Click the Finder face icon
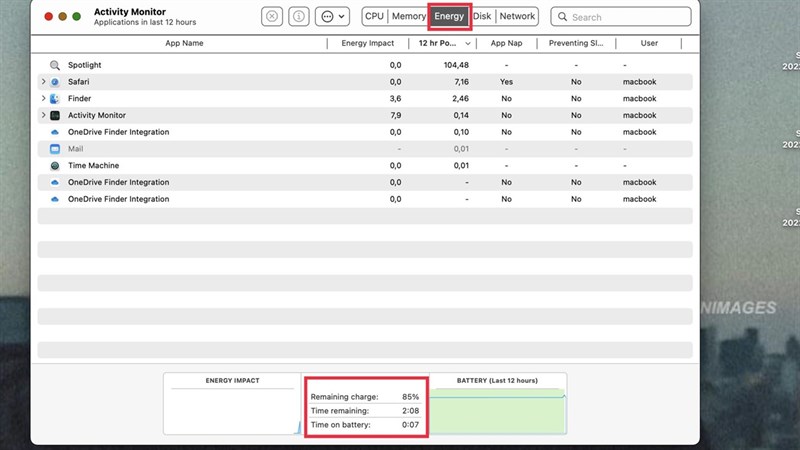 pos(55,98)
